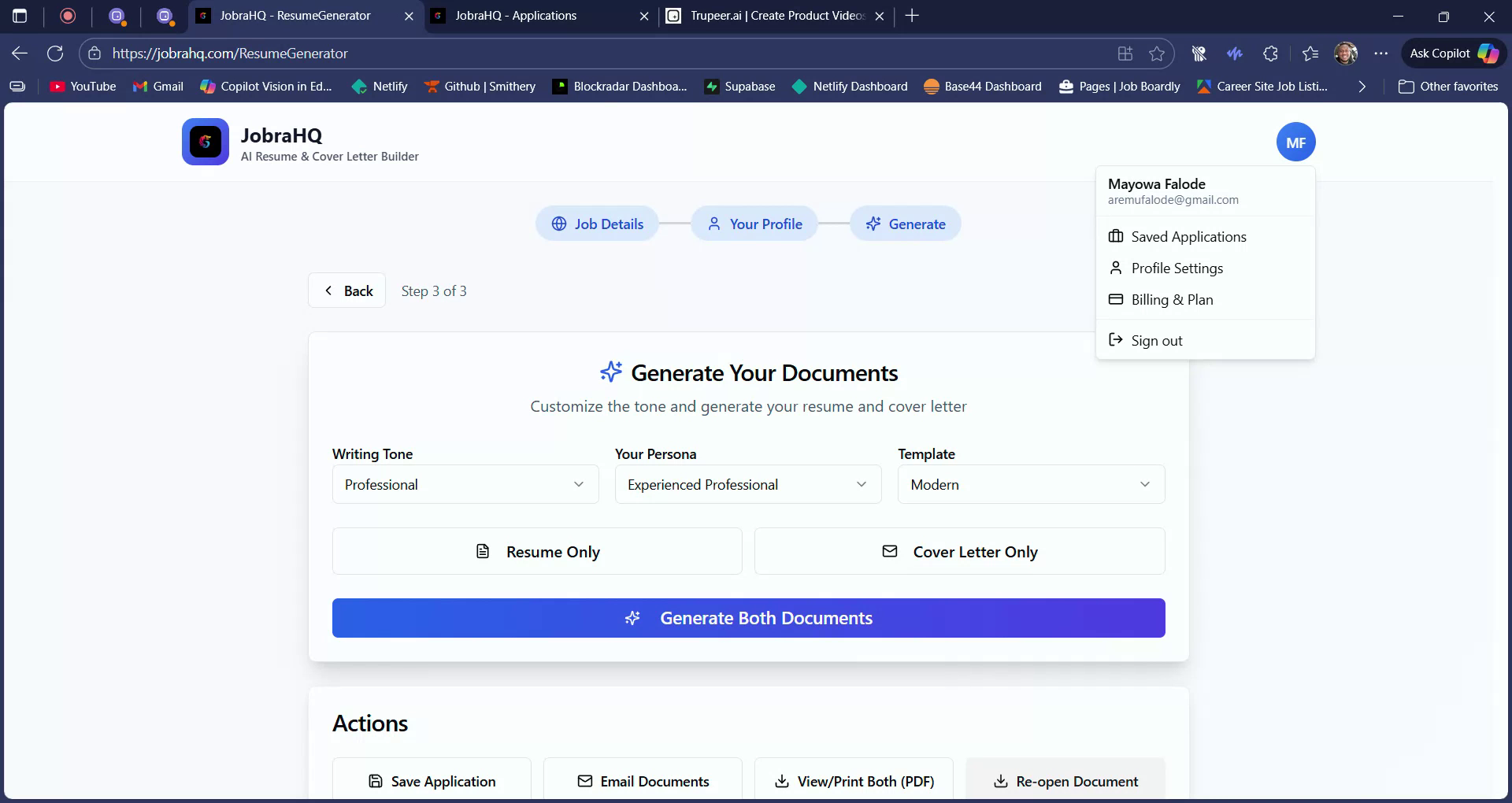
Task: Click the JobraHQ logo in the page header
Action: (x=205, y=142)
